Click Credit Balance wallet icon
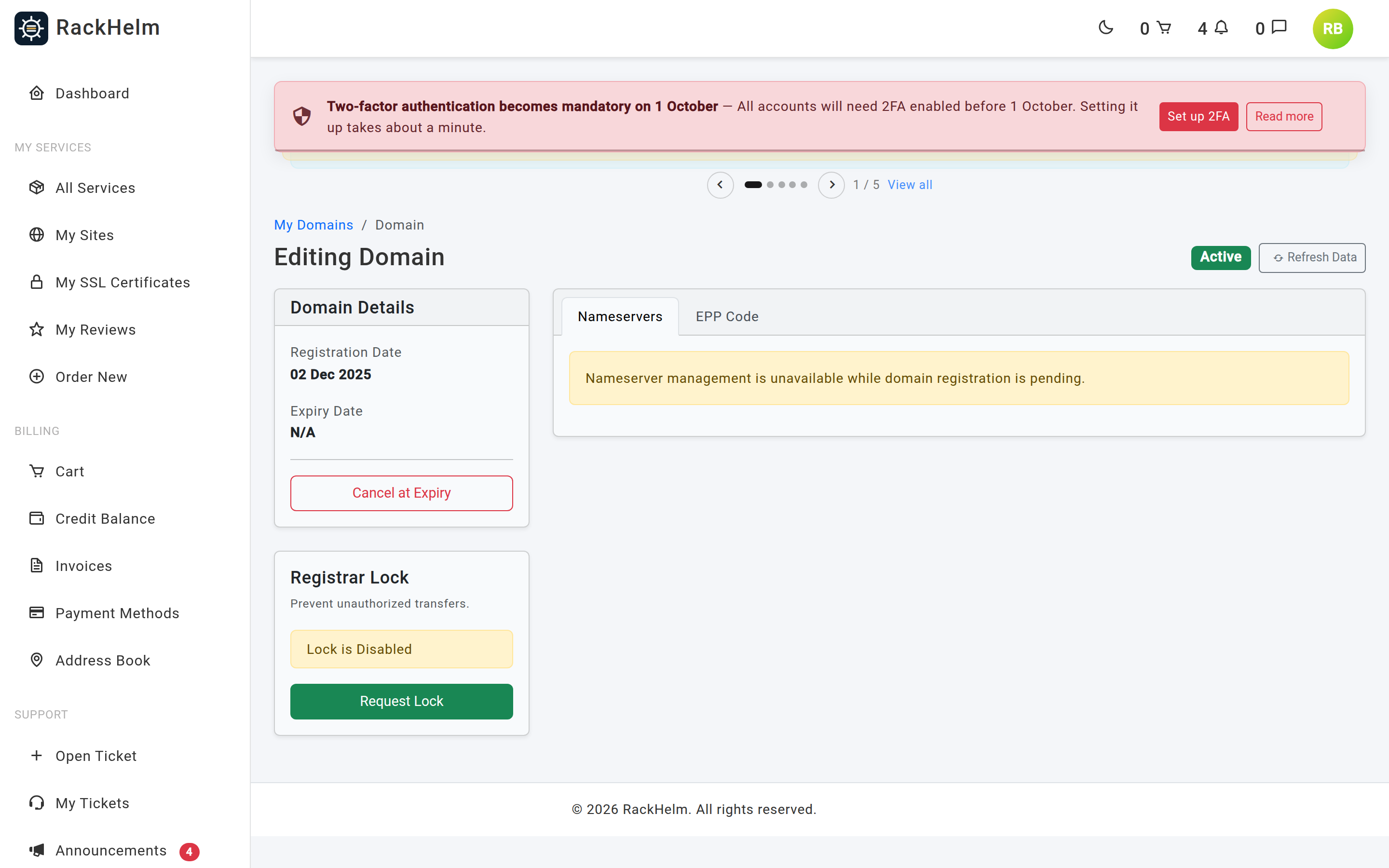1389x868 pixels. point(37,518)
